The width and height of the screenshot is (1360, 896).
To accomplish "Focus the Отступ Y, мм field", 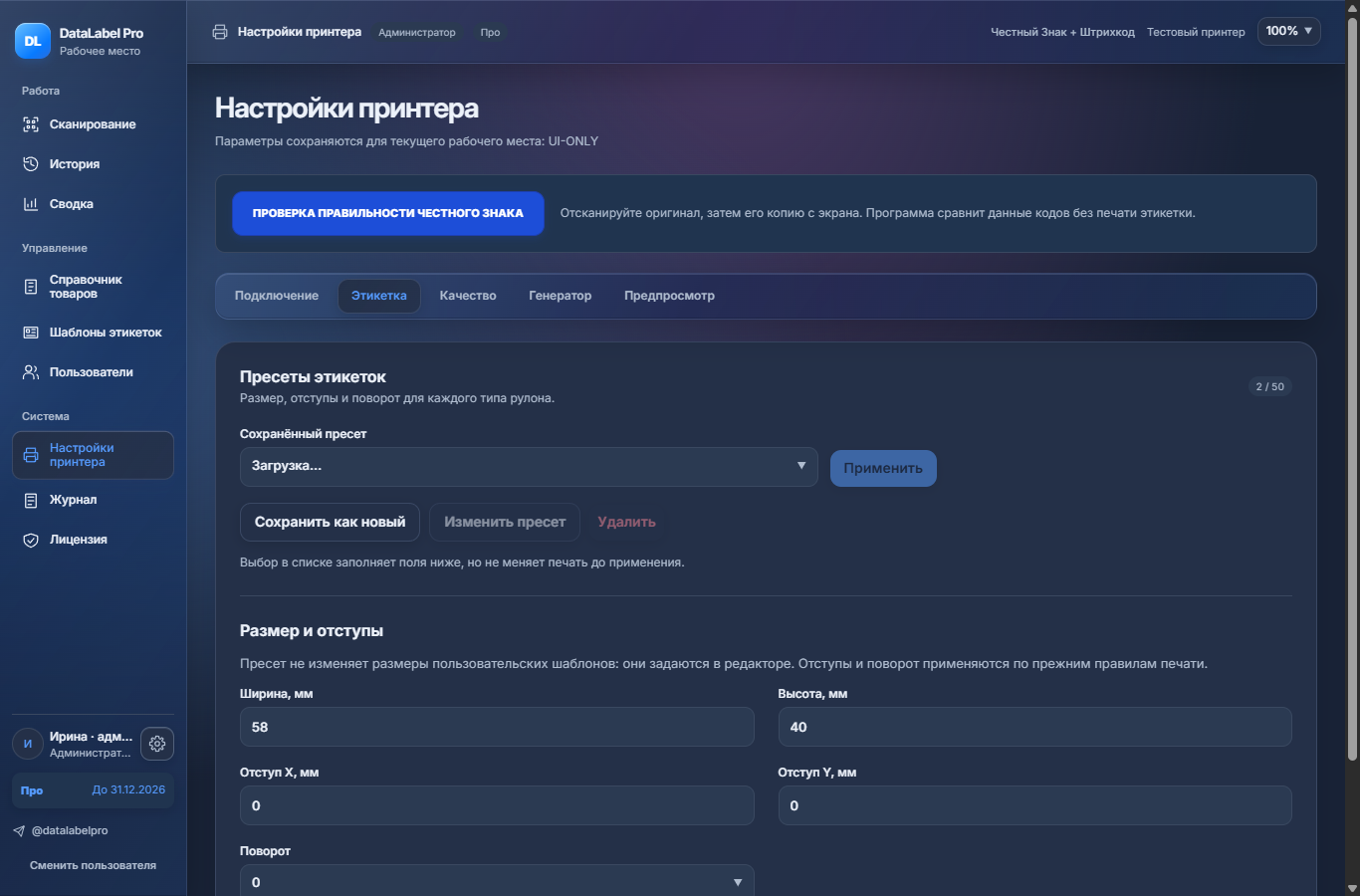I will [x=1035, y=805].
